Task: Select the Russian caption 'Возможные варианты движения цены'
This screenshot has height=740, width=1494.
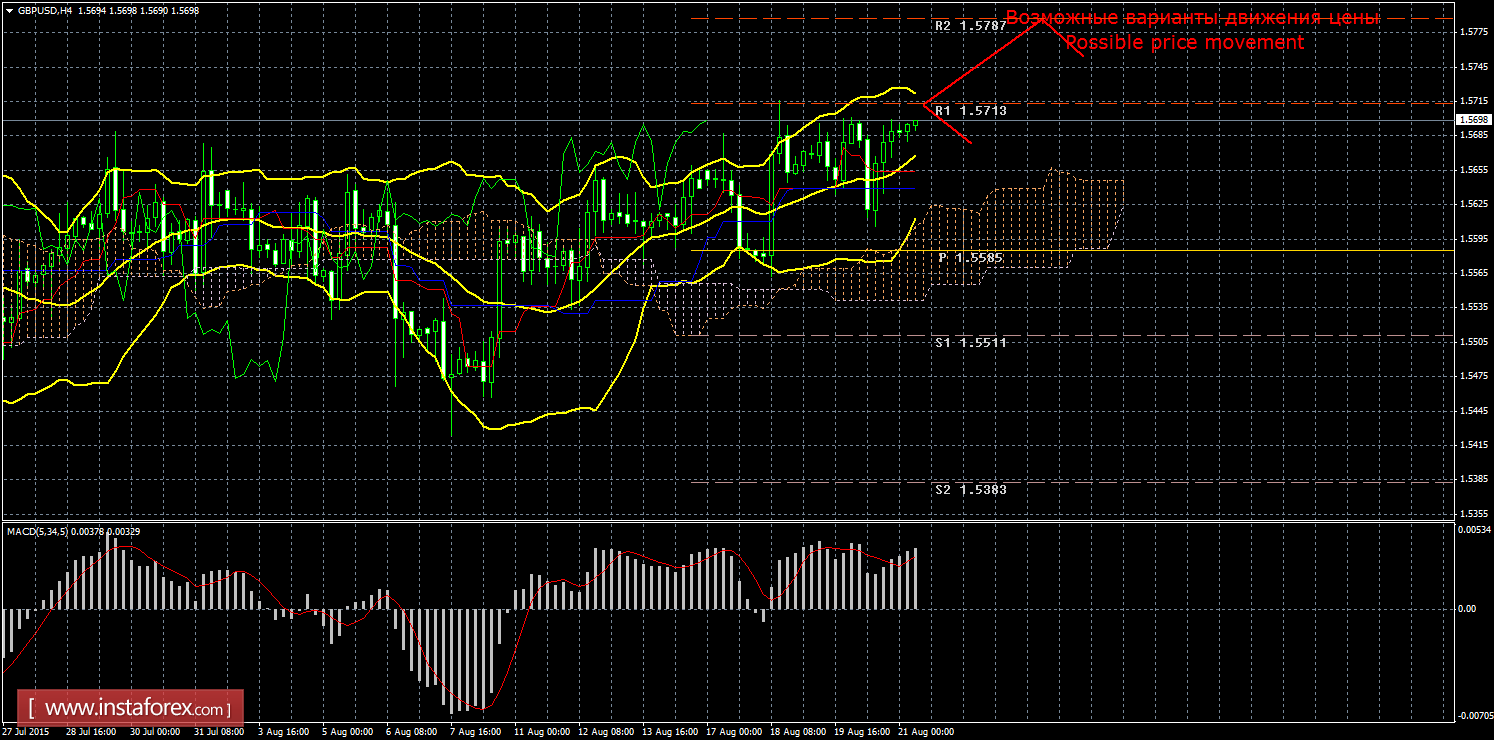Action: [1192, 18]
